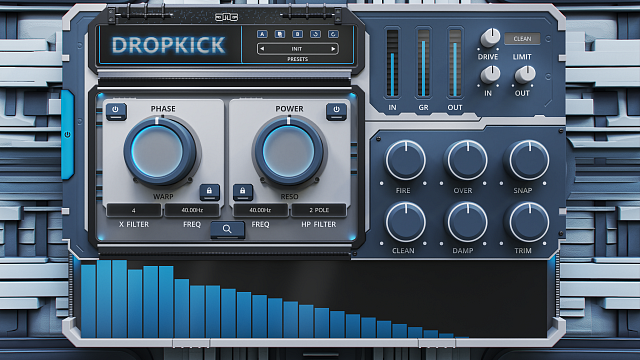Select preset slot A
The width and height of the screenshot is (640, 360).
tap(262, 34)
